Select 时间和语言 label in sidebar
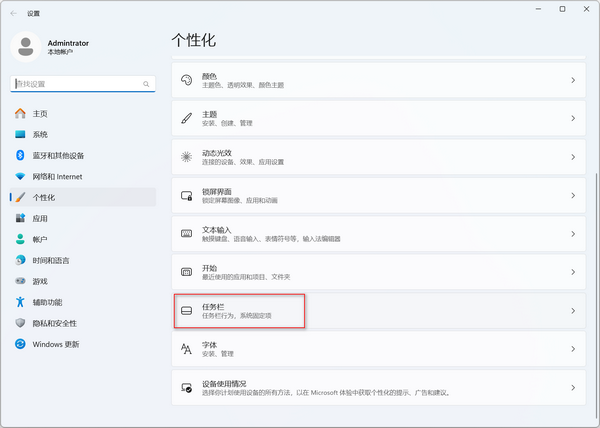This screenshot has width=600, height=428. click(51, 260)
